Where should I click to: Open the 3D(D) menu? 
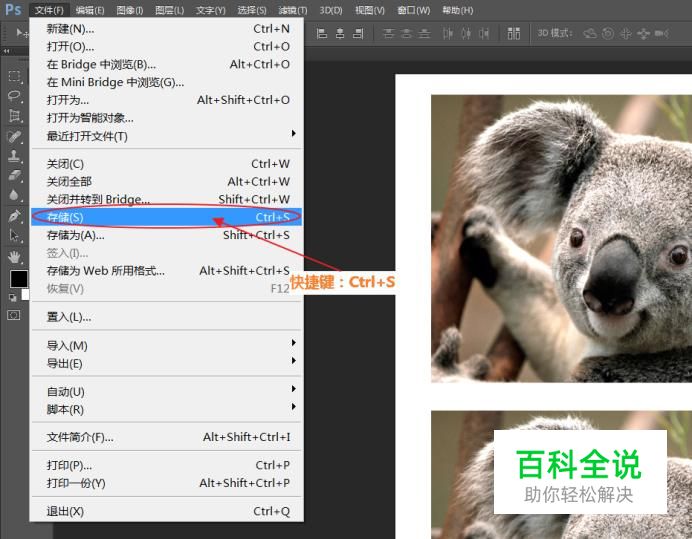331,10
